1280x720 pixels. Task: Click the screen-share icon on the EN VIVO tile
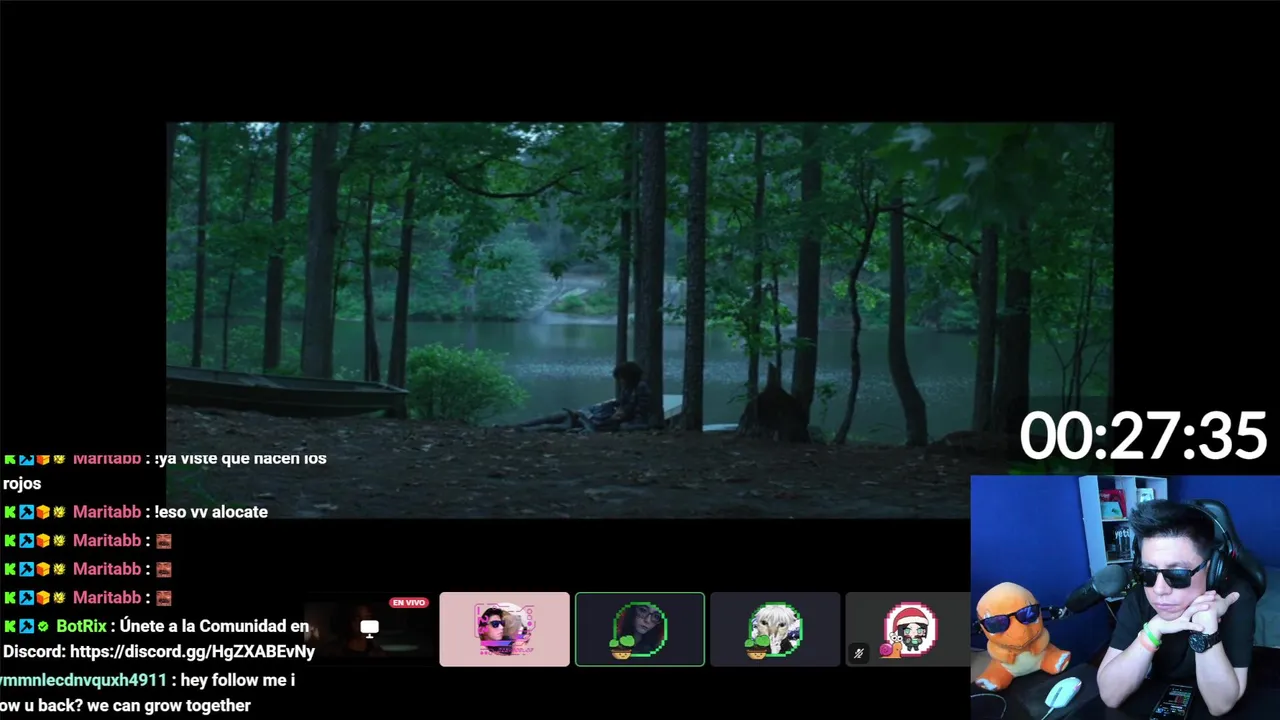click(x=369, y=629)
